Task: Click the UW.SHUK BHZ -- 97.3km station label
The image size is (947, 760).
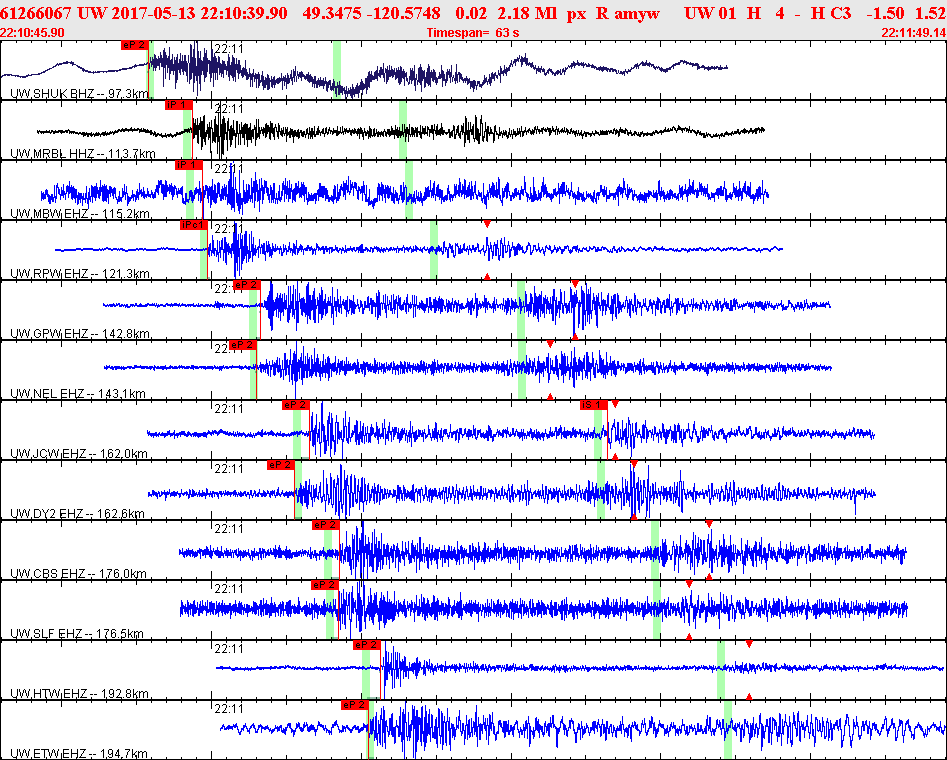Action: click(x=79, y=94)
